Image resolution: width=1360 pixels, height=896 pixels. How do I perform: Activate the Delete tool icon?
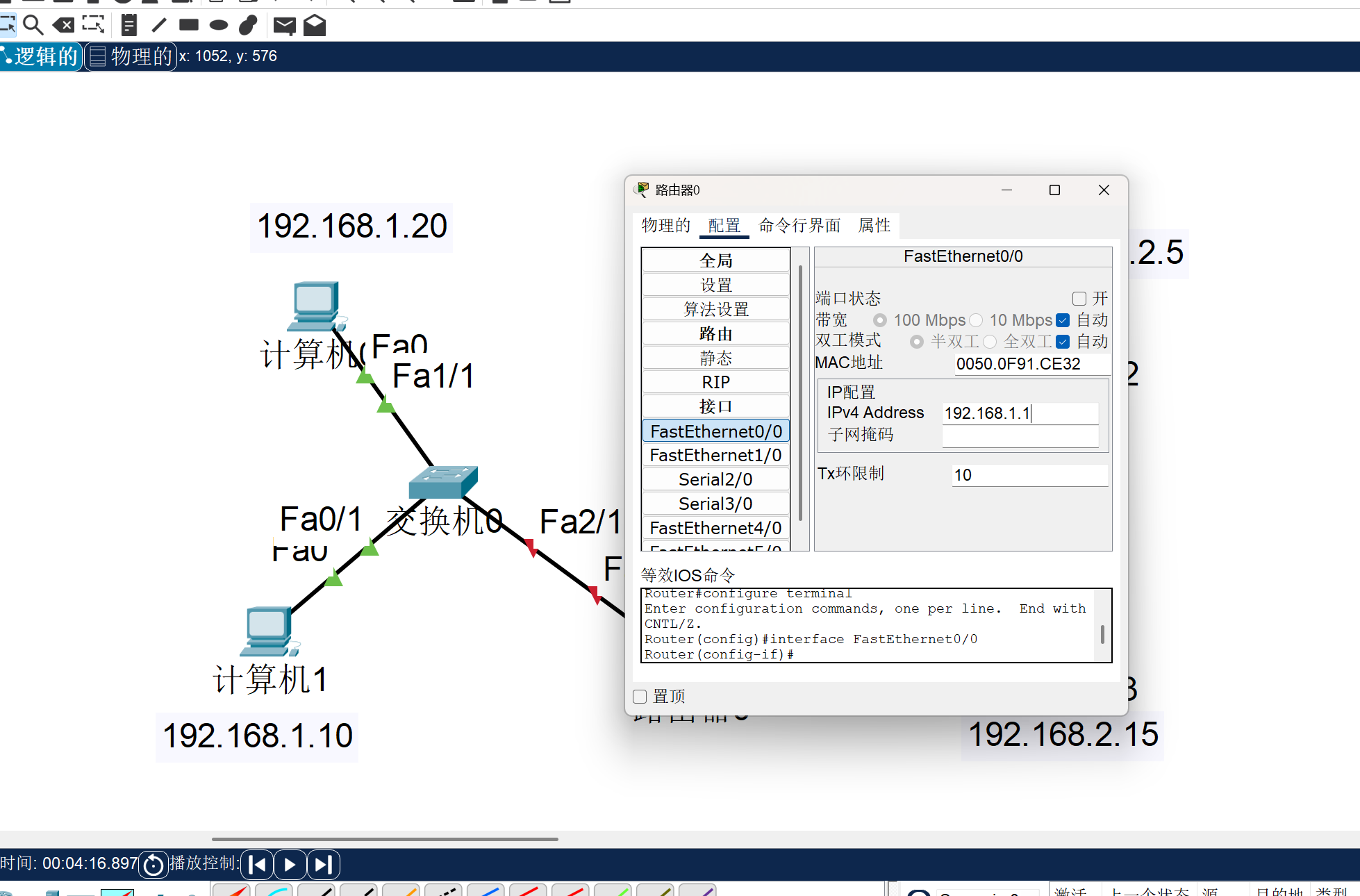click(x=63, y=26)
